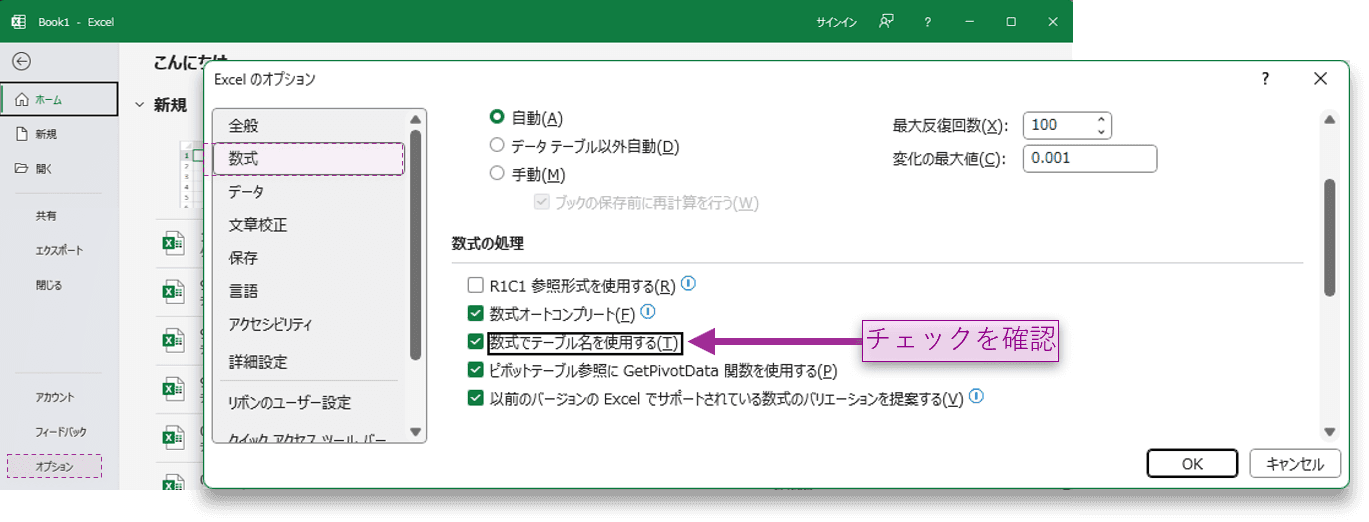The height and width of the screenshot is (522, 1369).
Task: Select 文章校正 category in options list
Action: [x=308, y=225]
